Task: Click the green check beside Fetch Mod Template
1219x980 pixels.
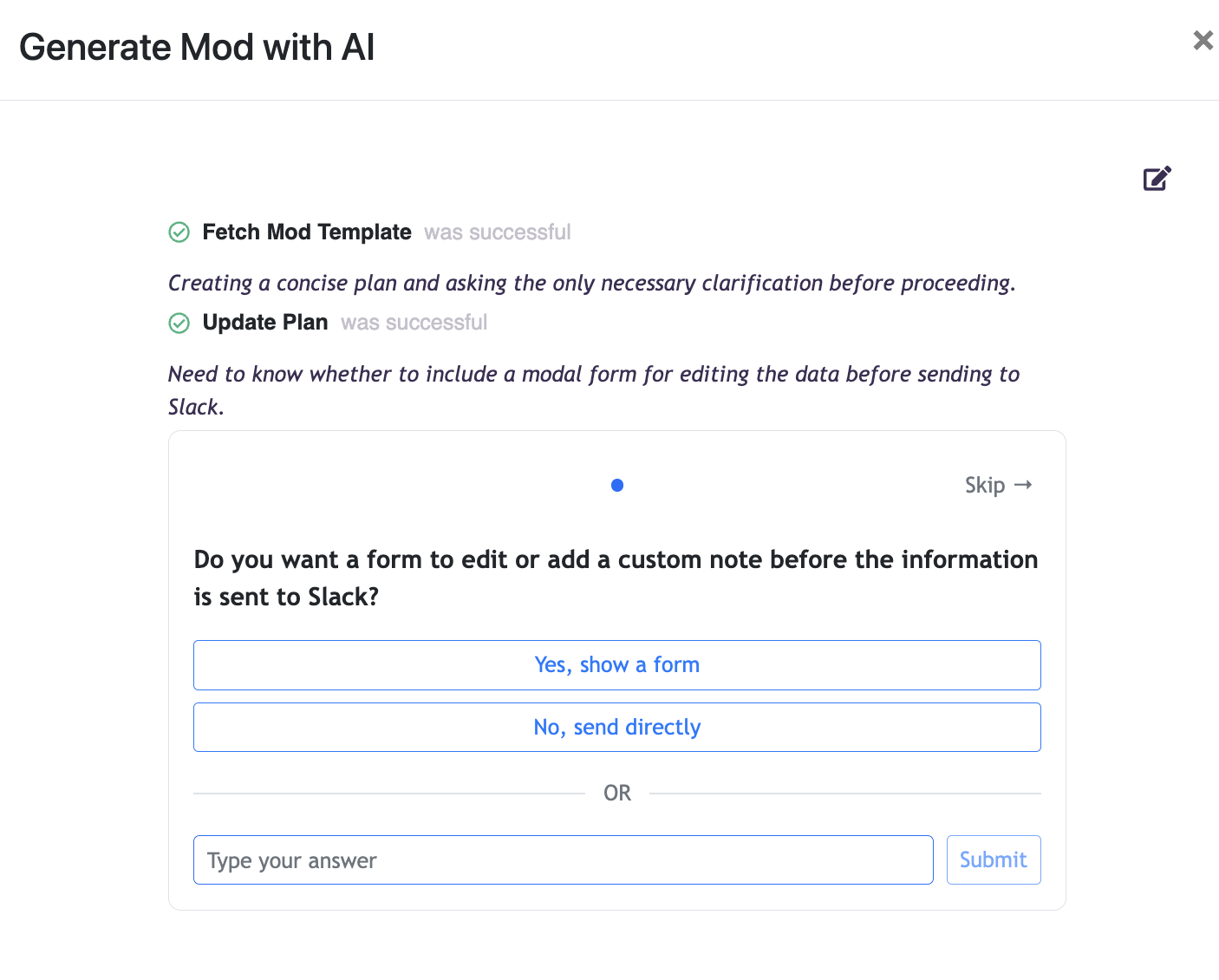Action: point(179,232)
